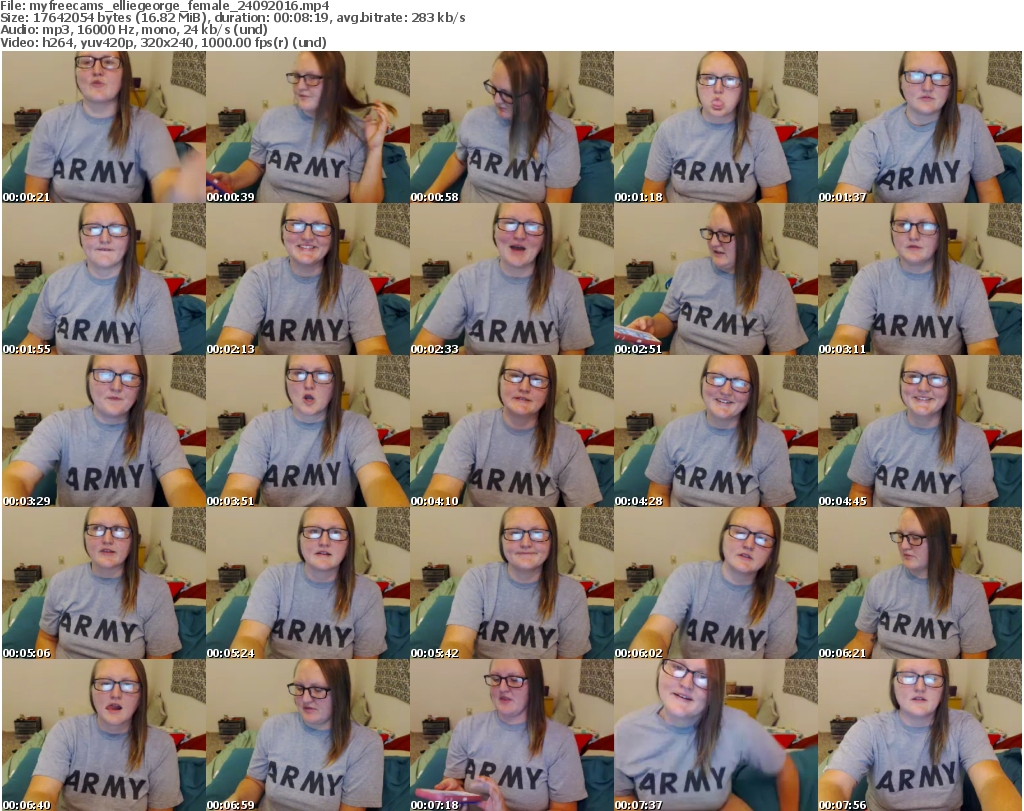Click the 'Size: 17642054 bytes' info line
The image size is (1024, 811).
(232, 18)
